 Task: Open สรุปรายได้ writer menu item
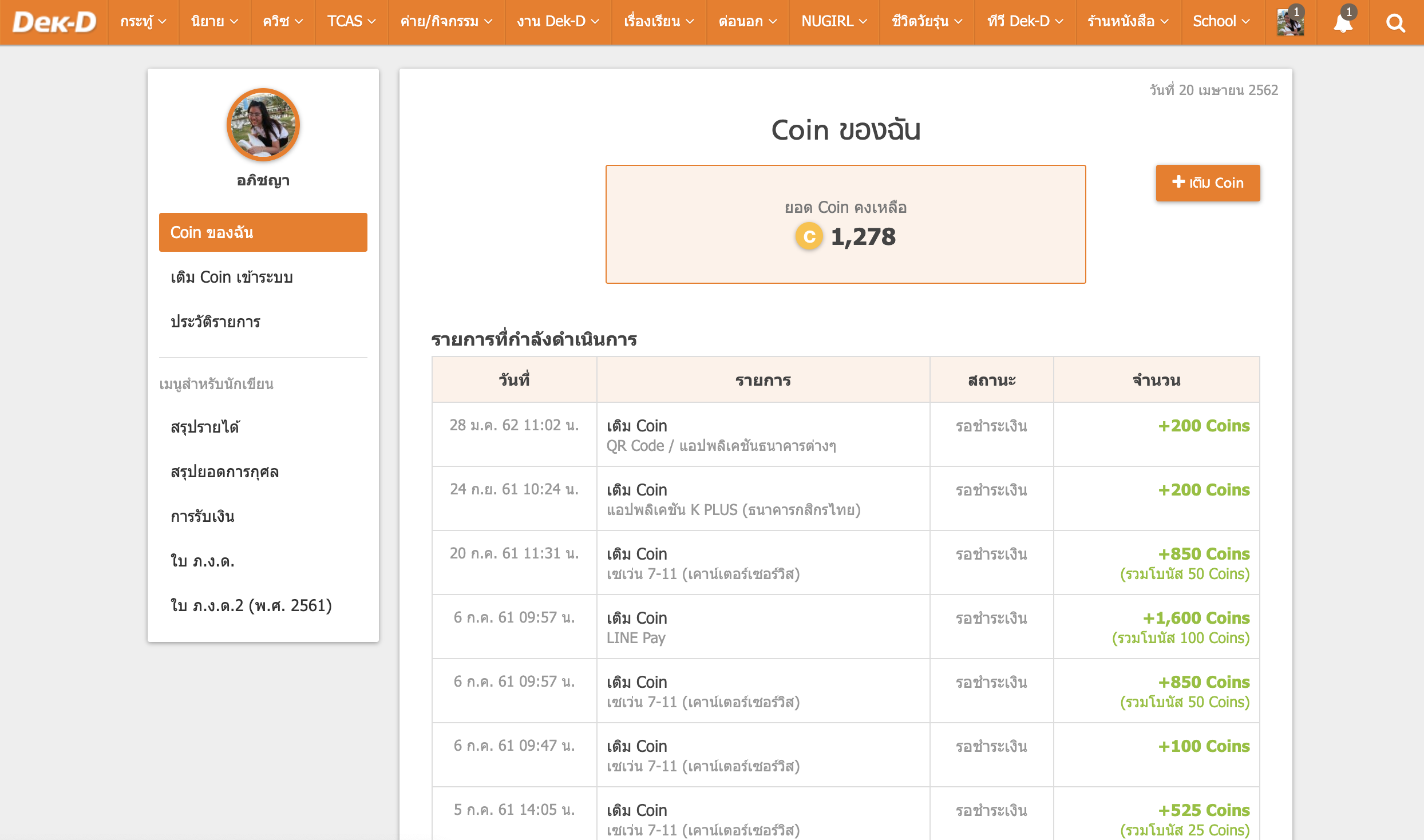point(205,427)
